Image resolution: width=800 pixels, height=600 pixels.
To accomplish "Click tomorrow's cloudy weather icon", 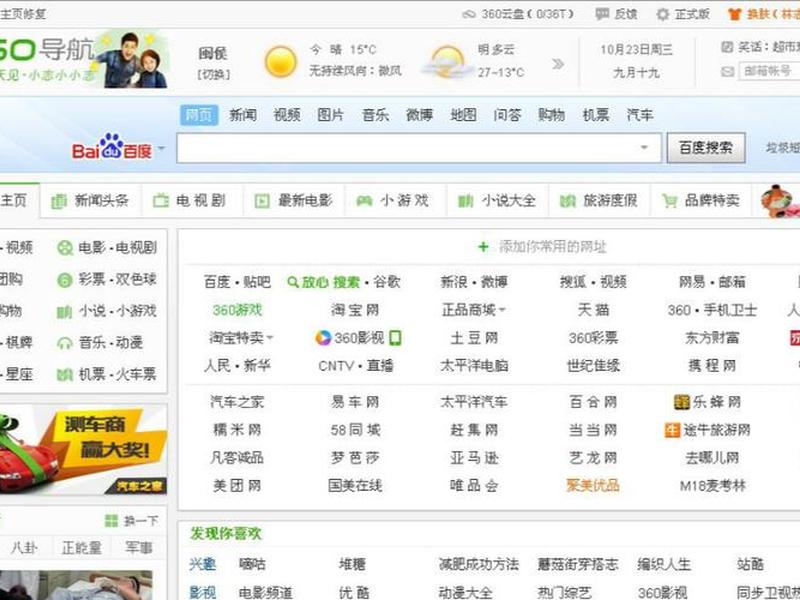I will (445, 62).
